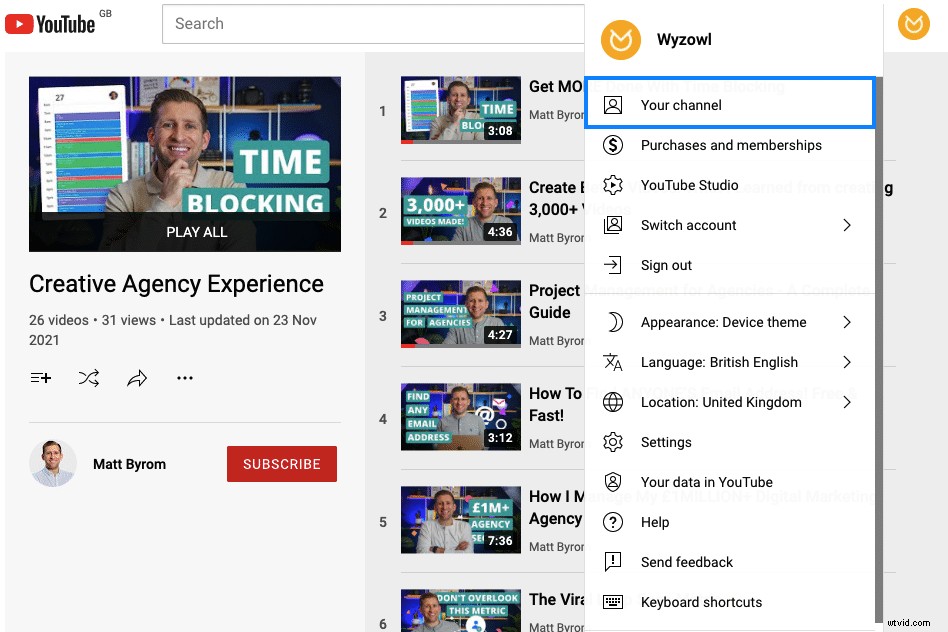
Task: Shuffle the Creative Agency Experience playlist
Action: 88,378
